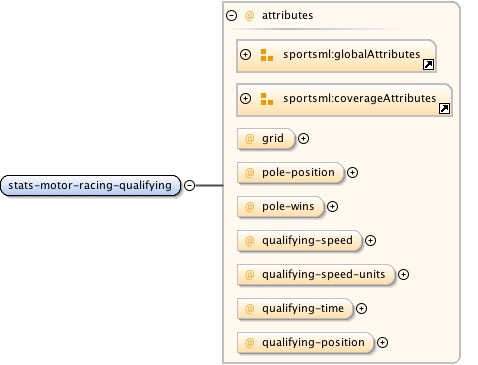Click the globalAttributes attribute-group icon
Viewport: 478px width, 365px height.
(x=267, y=55)
